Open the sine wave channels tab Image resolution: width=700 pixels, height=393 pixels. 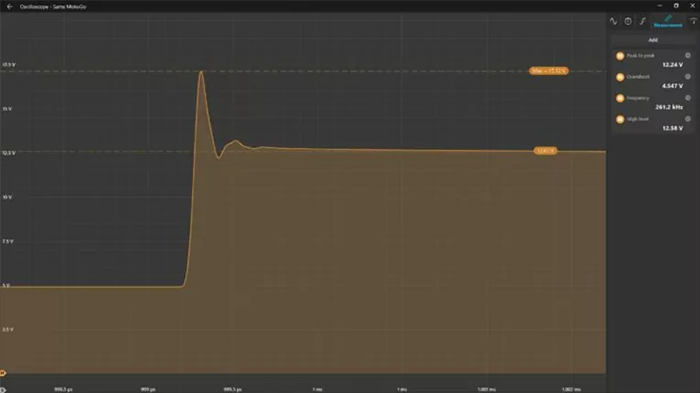[613, 21]
